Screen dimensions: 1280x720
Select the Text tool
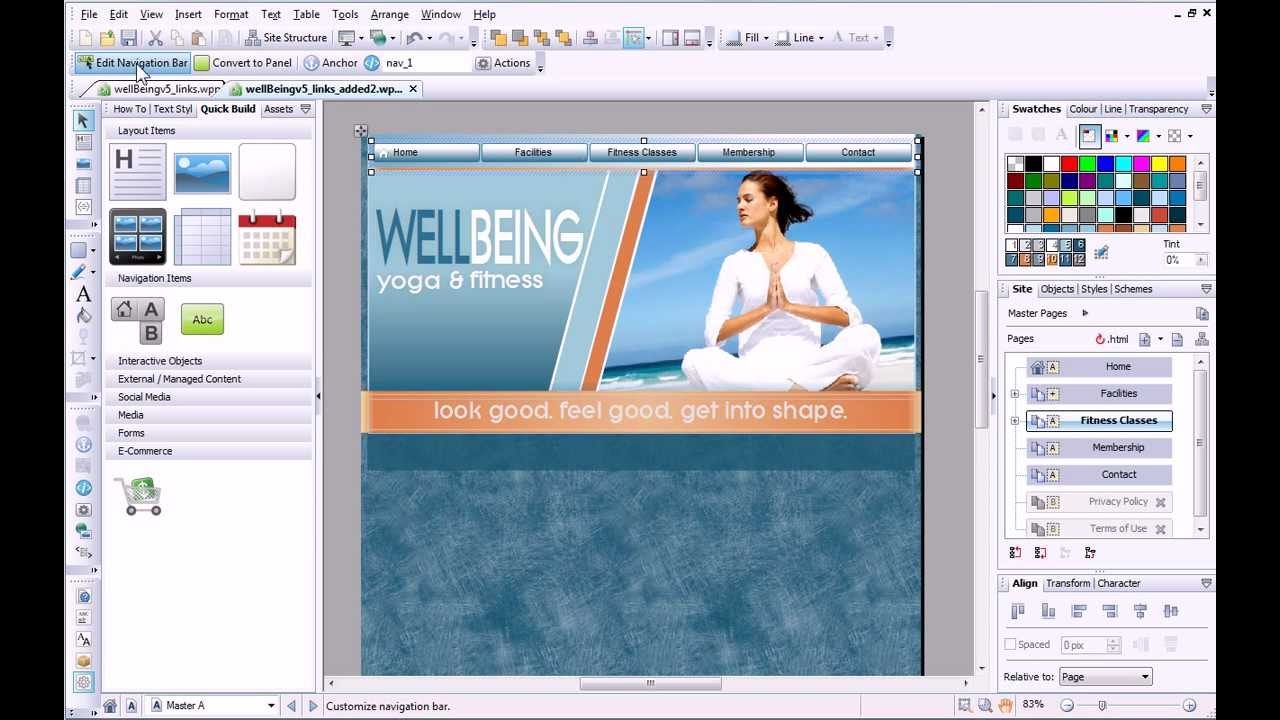84,294
